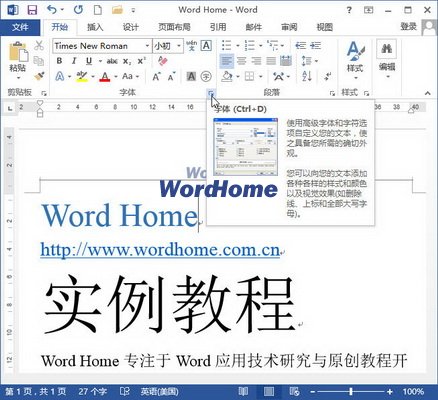438x400 pixels.
Task: Click the phonetic guide (wén) icon
Action: point(192,46)
